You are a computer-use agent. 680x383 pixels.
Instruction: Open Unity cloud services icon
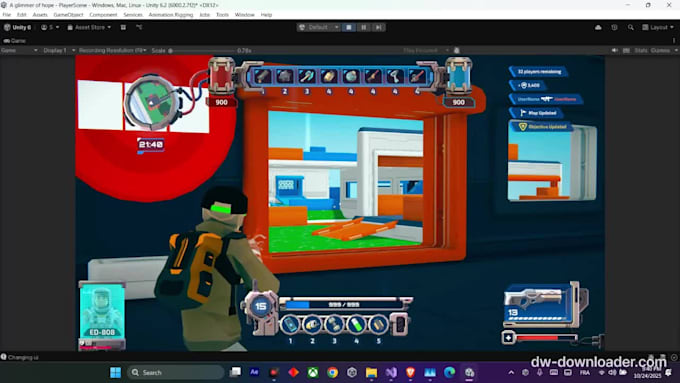[x=598, y=27]
